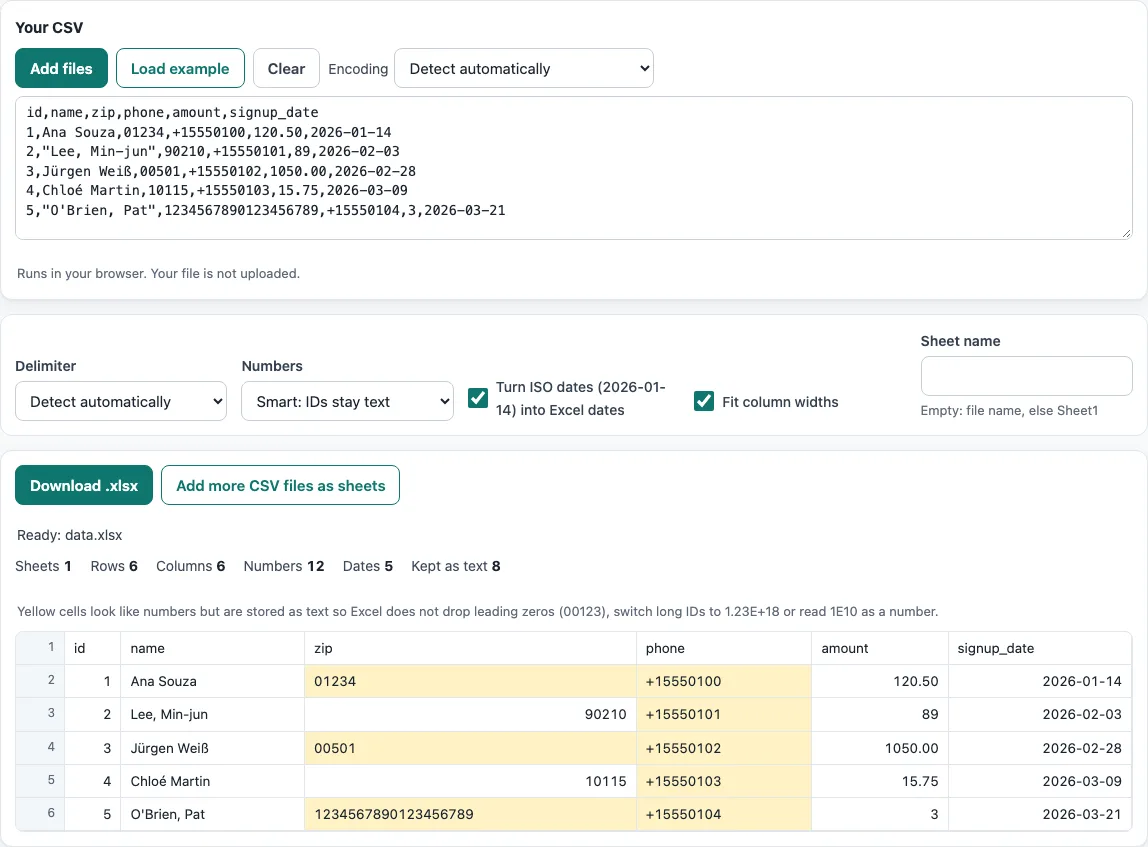Click the 'Empty: file name, else Sheet1' hint

coord(1009,411)
